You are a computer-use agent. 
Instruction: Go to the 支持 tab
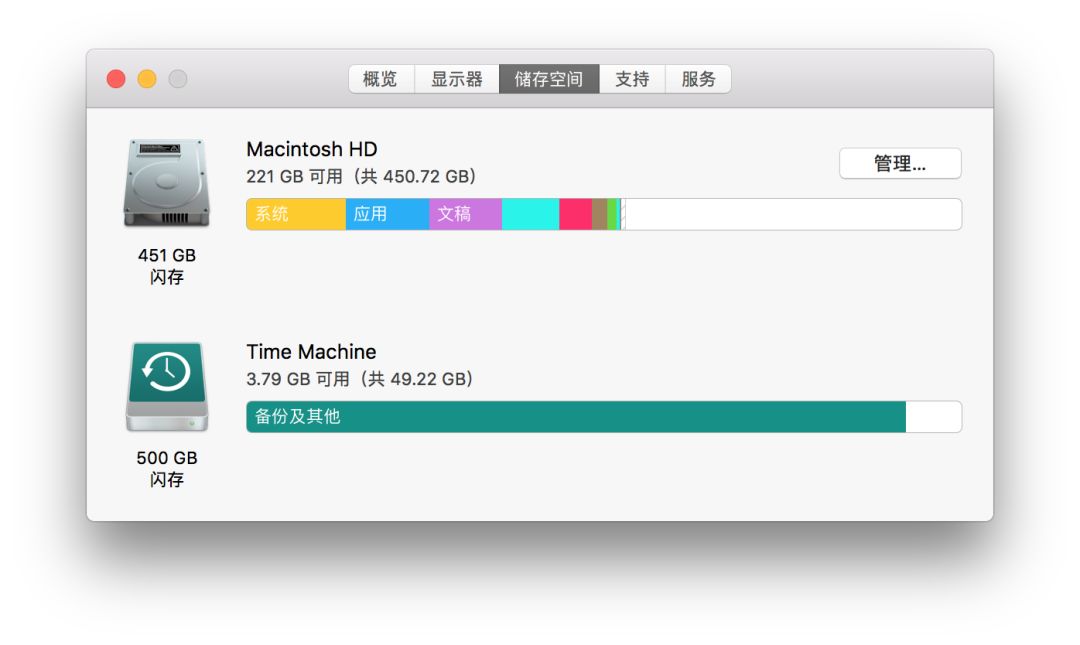632,79
